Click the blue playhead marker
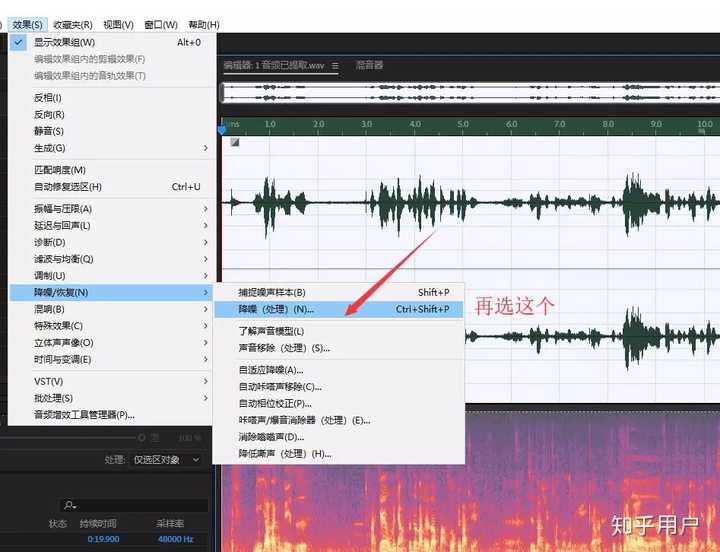This screenshot has height=552, width=720. click(x=222, y=130)
